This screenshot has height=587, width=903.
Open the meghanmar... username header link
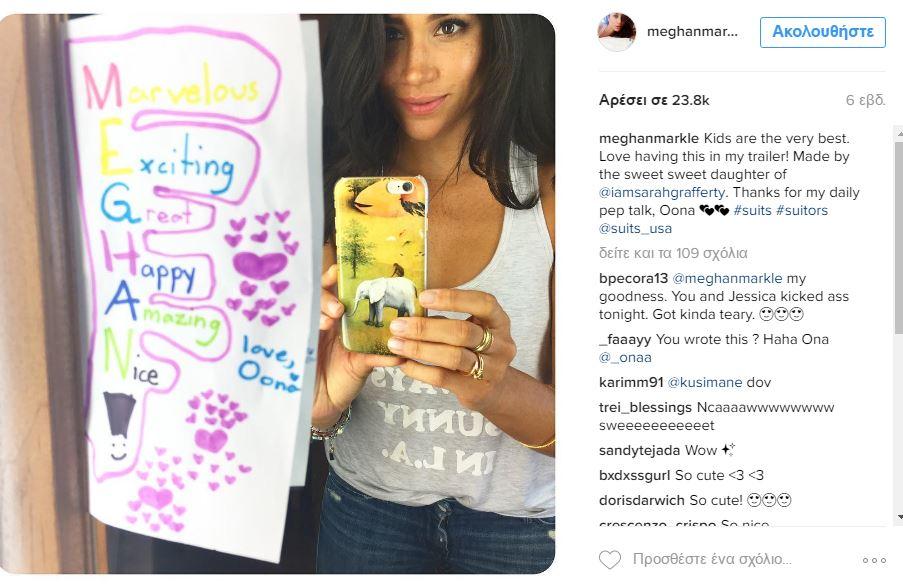click(692, 31)
